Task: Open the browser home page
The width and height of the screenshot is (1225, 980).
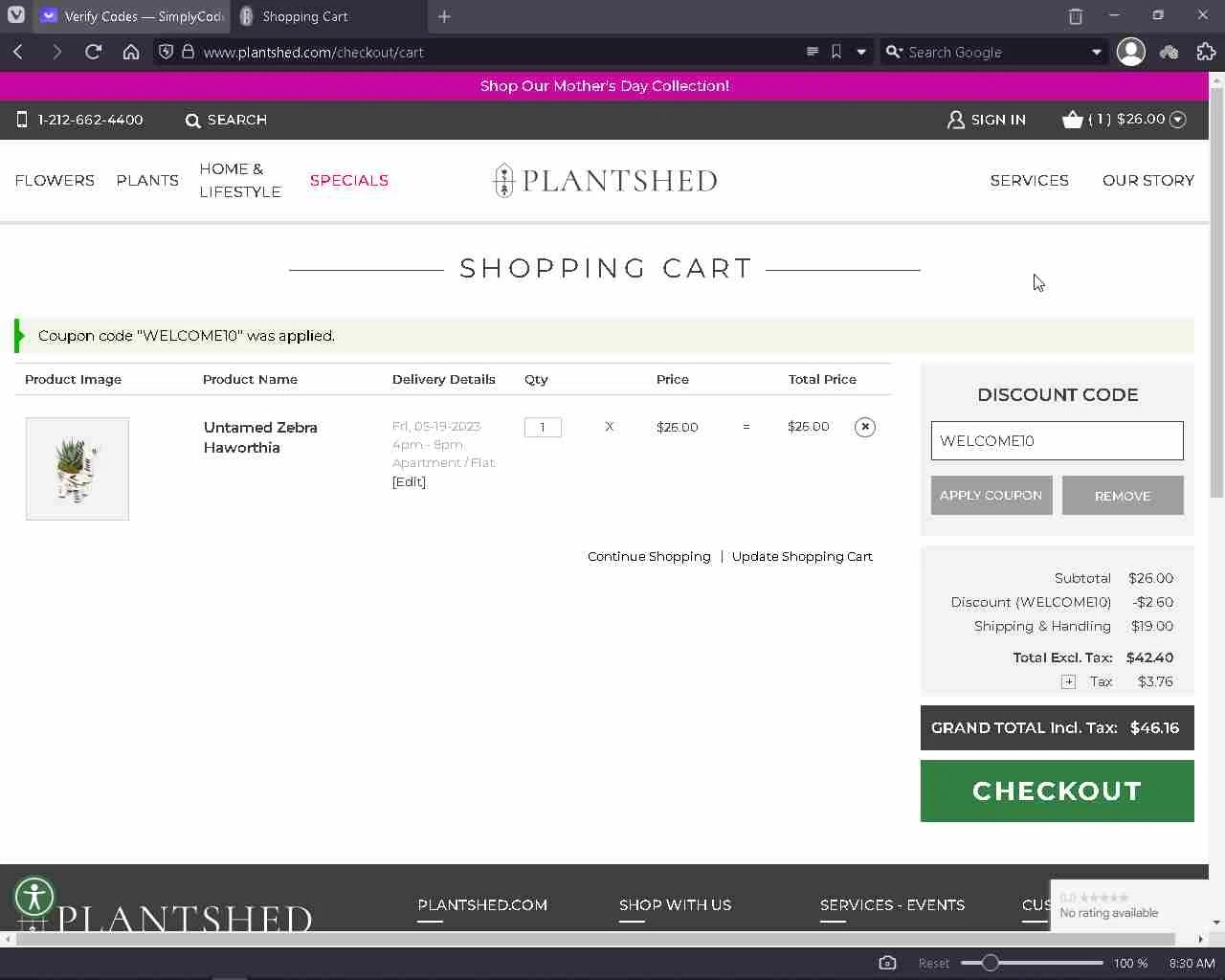Action: 131,52
